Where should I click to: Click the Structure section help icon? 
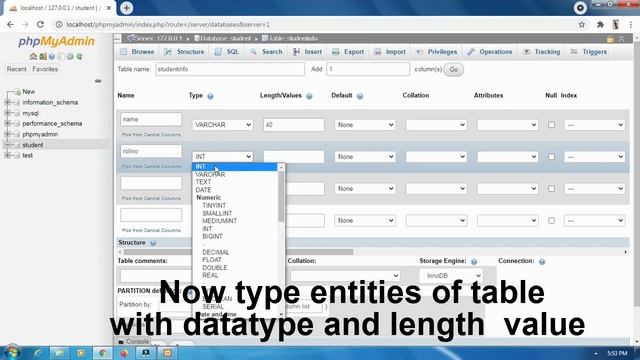153,243
